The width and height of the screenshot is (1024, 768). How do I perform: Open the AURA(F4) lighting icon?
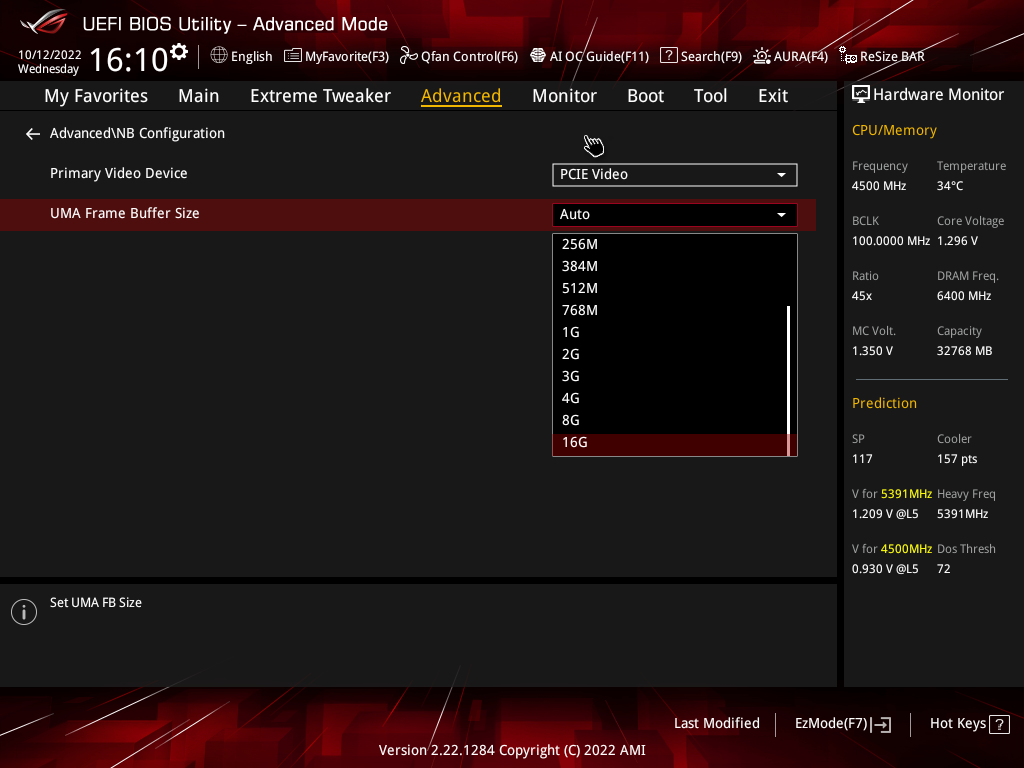[x=761, y=56]
